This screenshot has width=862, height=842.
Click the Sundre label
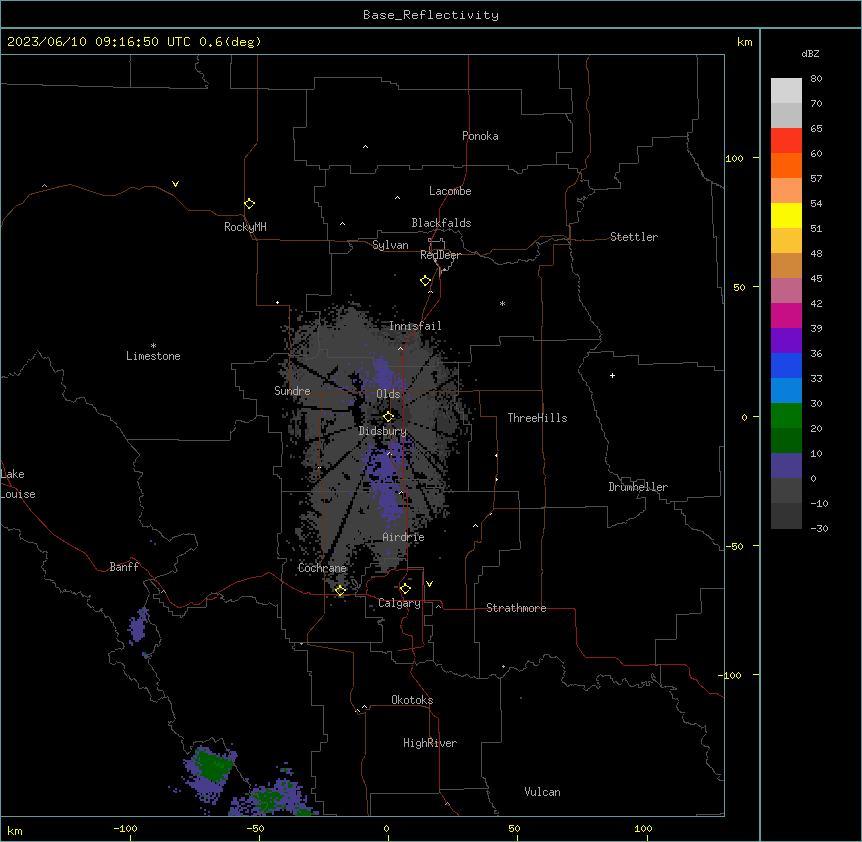click(292, 391)
